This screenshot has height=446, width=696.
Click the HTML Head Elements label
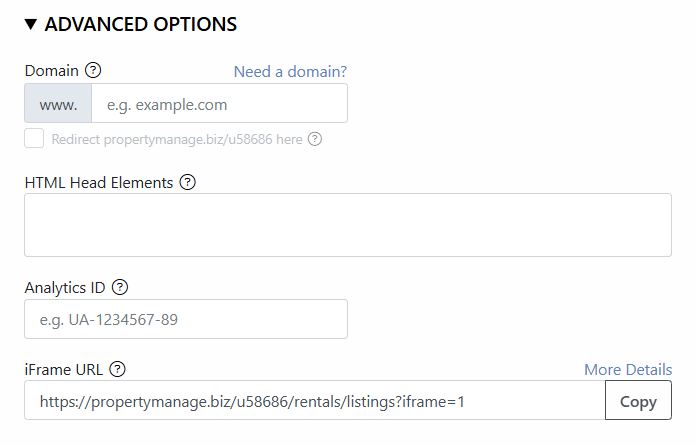pyautogui.click(x=99, y=182)
